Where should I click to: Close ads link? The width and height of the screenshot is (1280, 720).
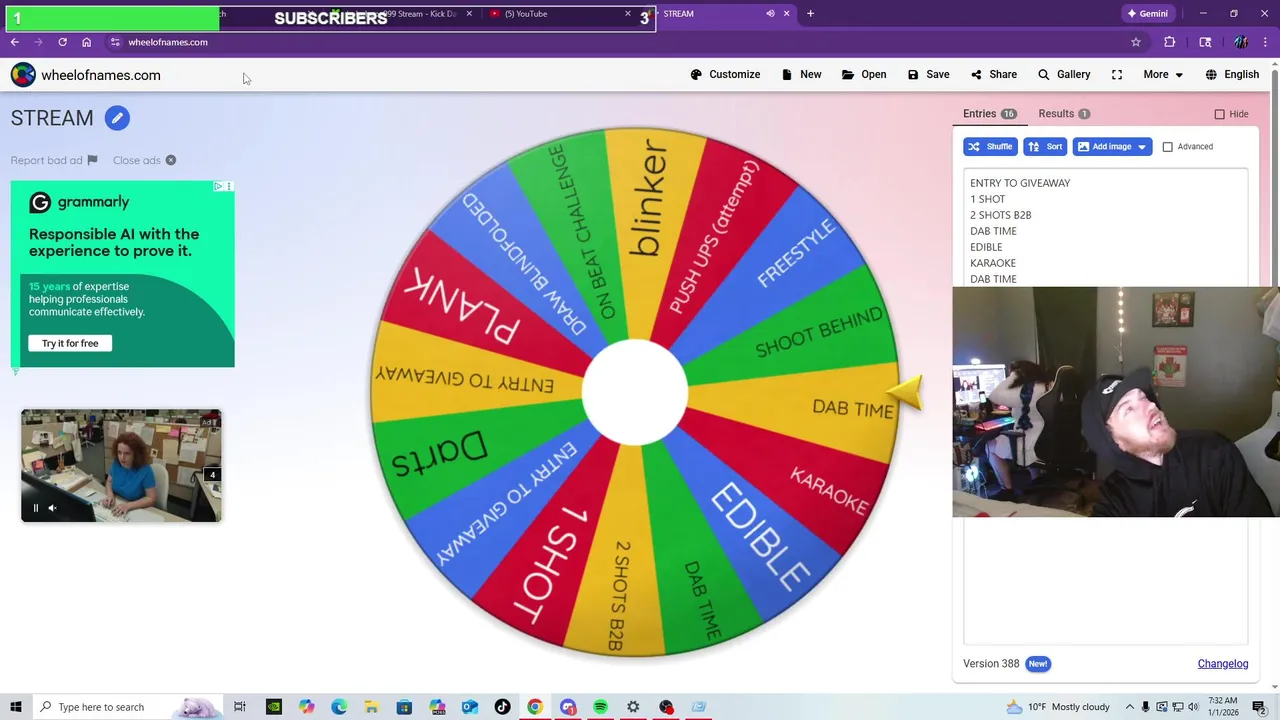[x=144, y=160]
